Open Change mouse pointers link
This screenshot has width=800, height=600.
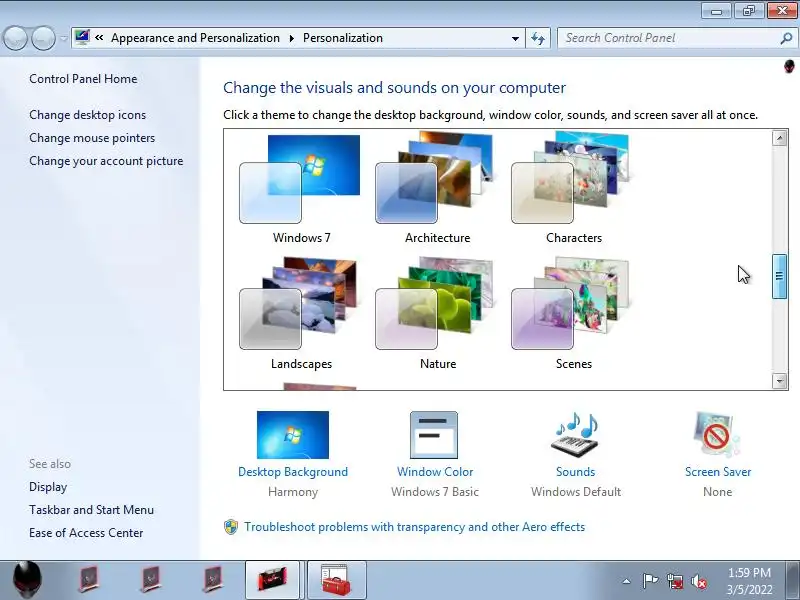pos(92,138)
